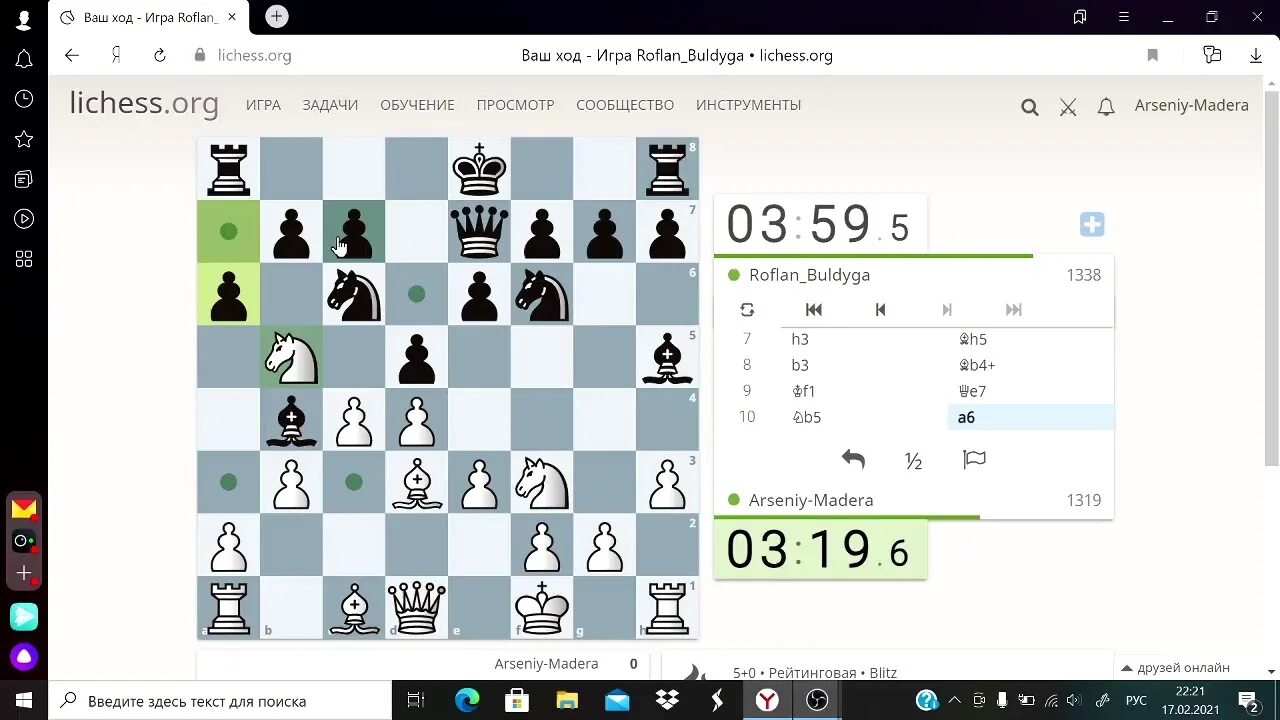Click the white king on f1

[x=542, y=608]
